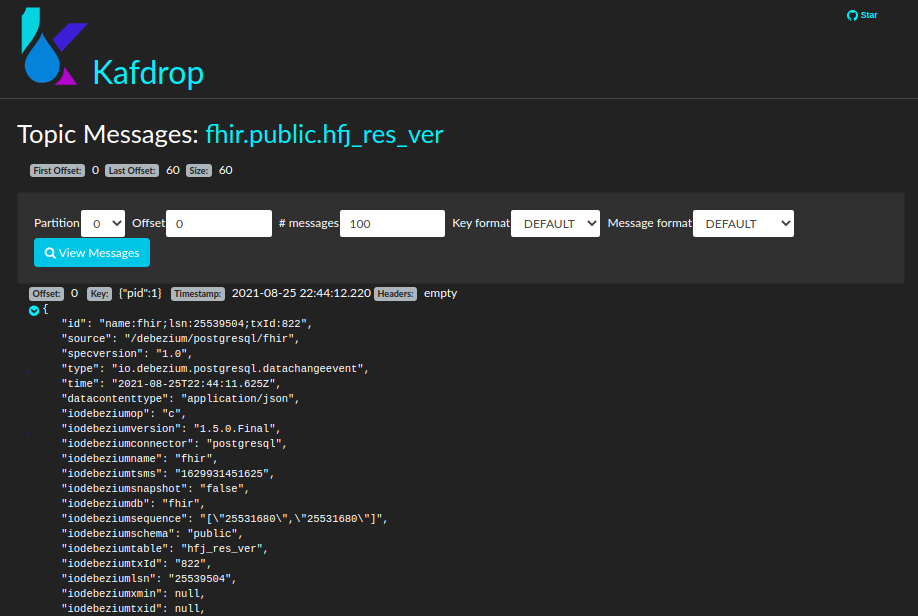This screenshot has height=616, width=918.
Task: Click the "iodebeziumtxId": "822" JSON line
Action: point(136,564)
